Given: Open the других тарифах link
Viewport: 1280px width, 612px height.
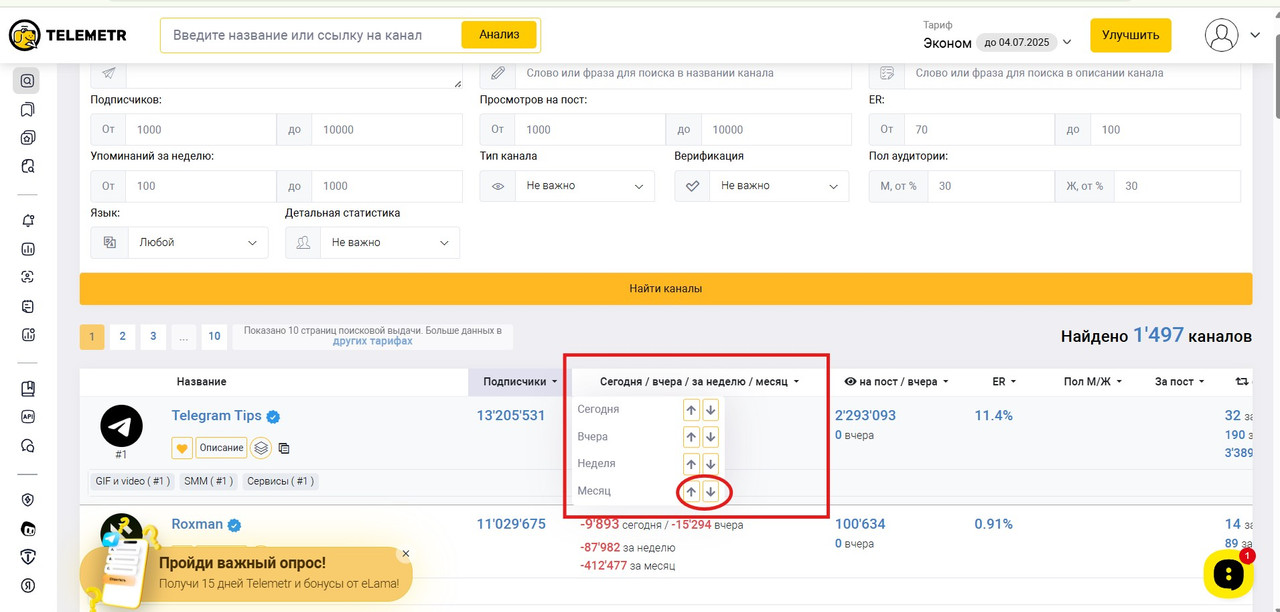Looking at the screenshot, I should tap(372, 341).
